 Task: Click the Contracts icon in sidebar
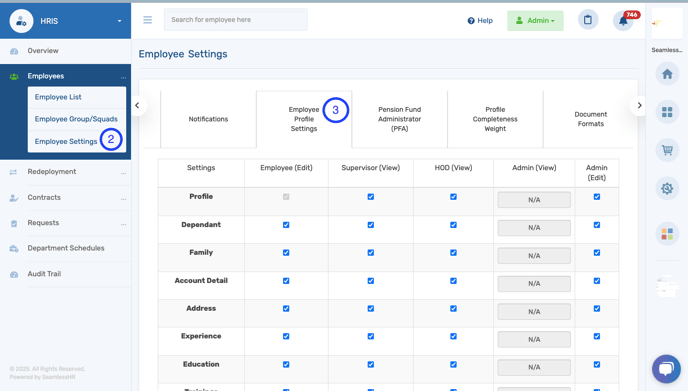point(14,198)
